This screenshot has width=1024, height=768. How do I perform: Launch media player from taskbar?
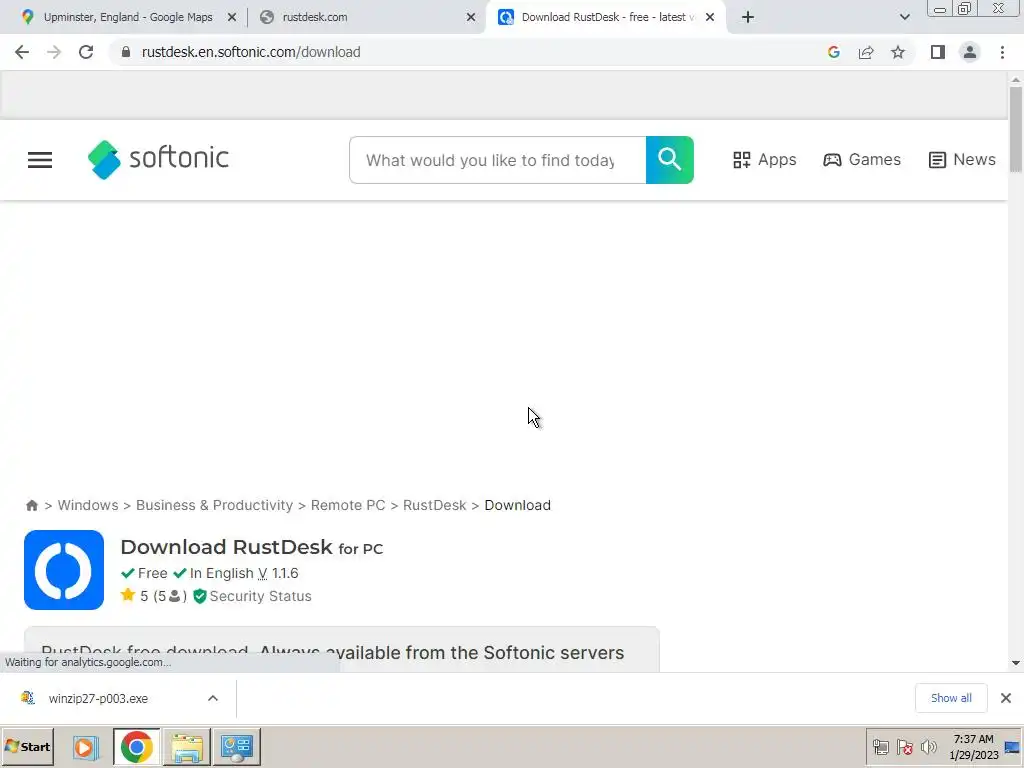point(85,747)
